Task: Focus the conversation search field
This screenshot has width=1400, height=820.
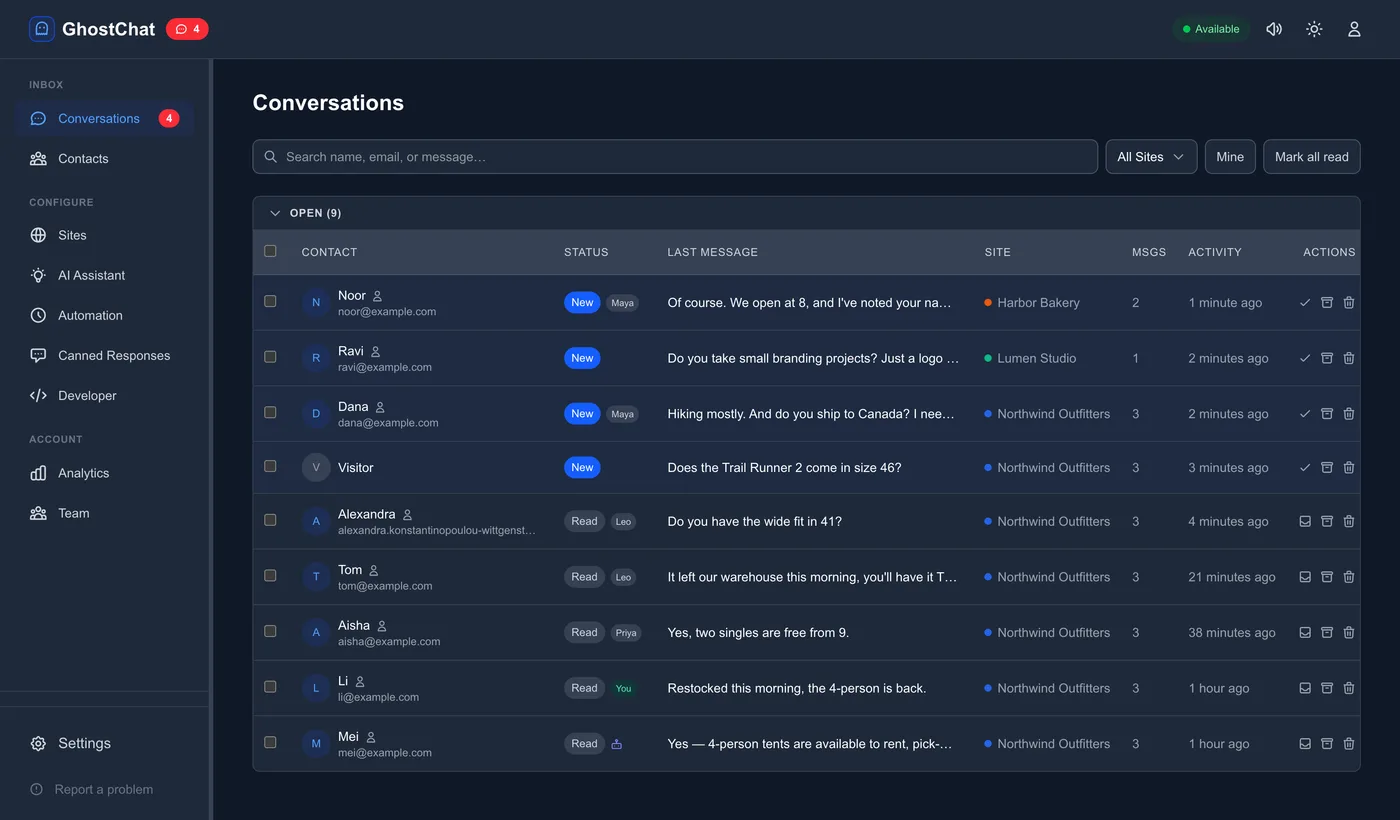Action: pyautogui.click(x=675, y=157)
